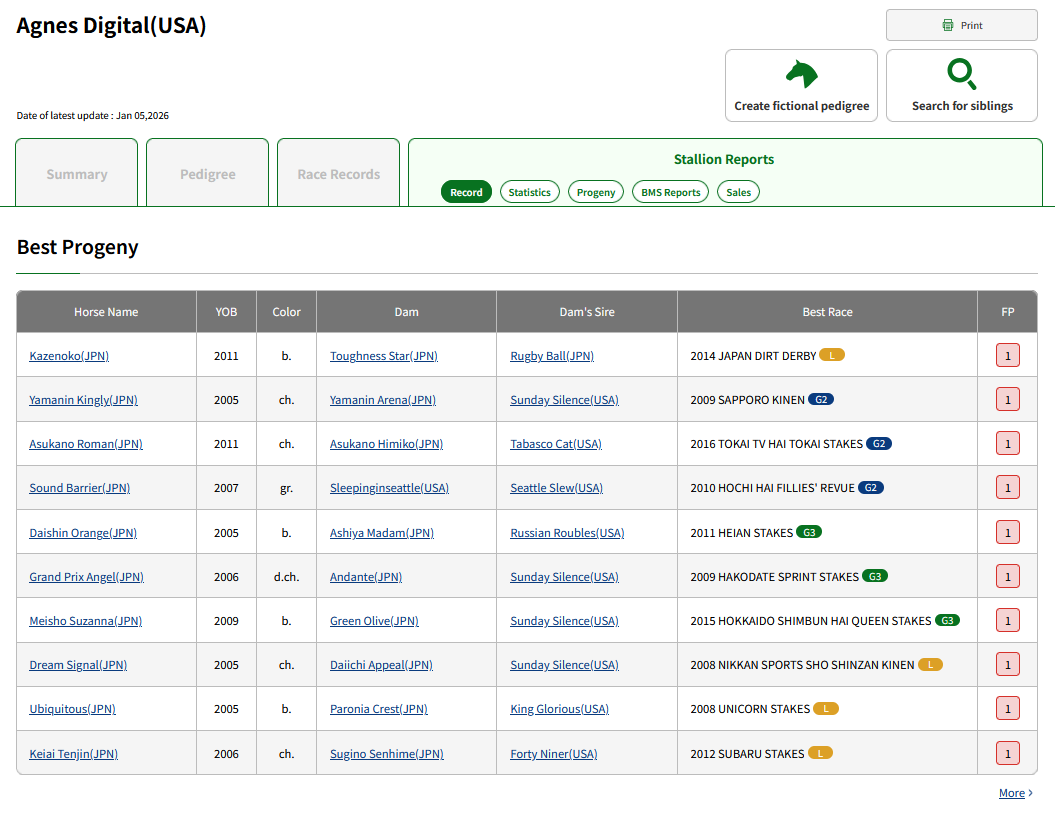Click the L badge beside Subaru Stakes
This screenshot has width=1055, height=816.
click(820, 753)
